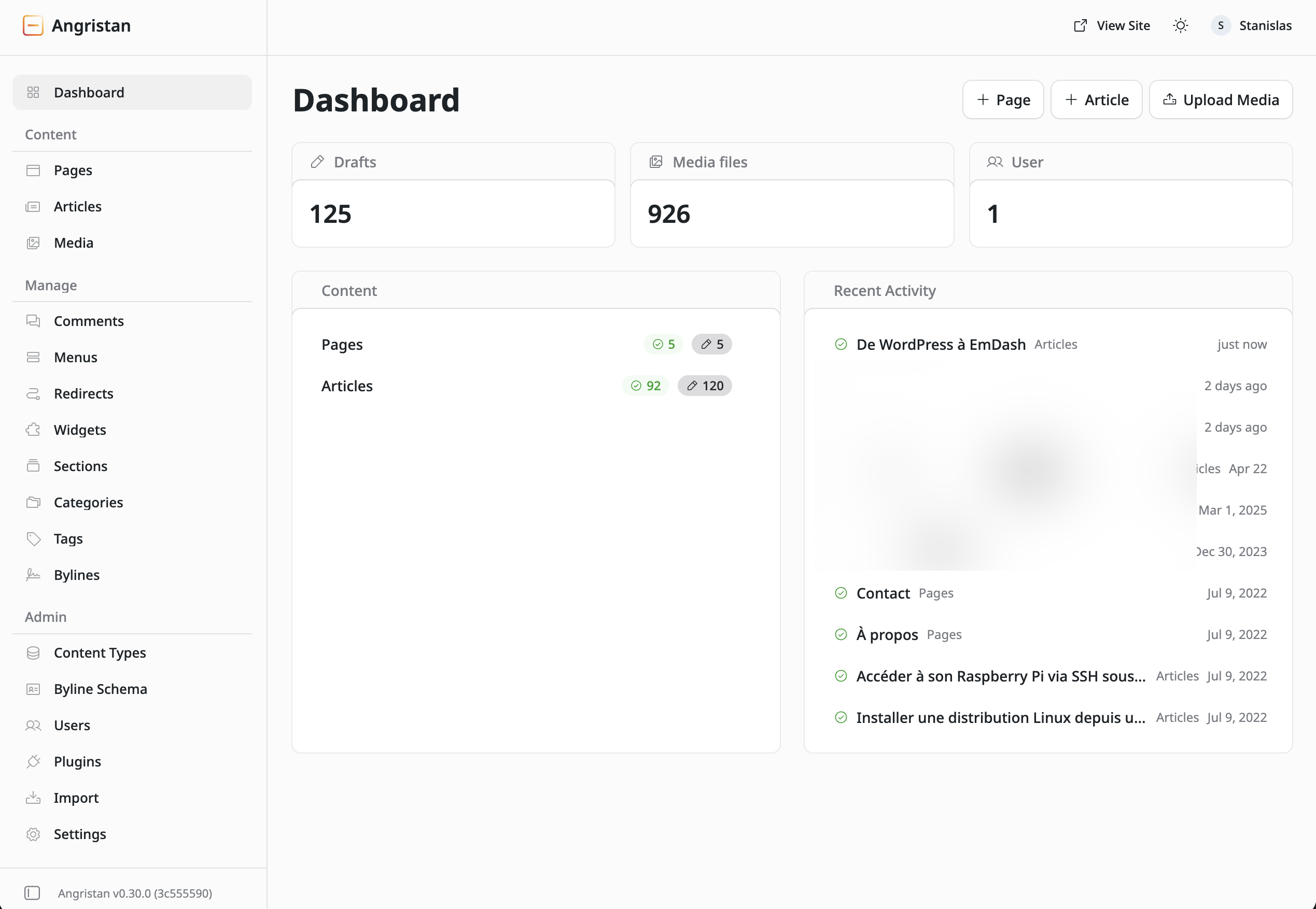Click the User card showing 1
1316x909 pixels.
[x=1131, y=195]
